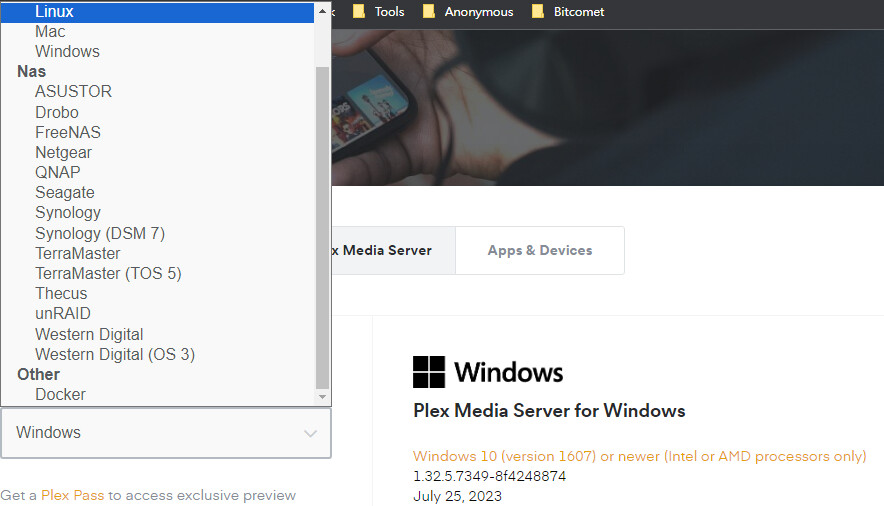Viewport: 884px width, 506px height.
Task: Click scrollbar down arrow in platform list
Action: [x=322, y=397]
